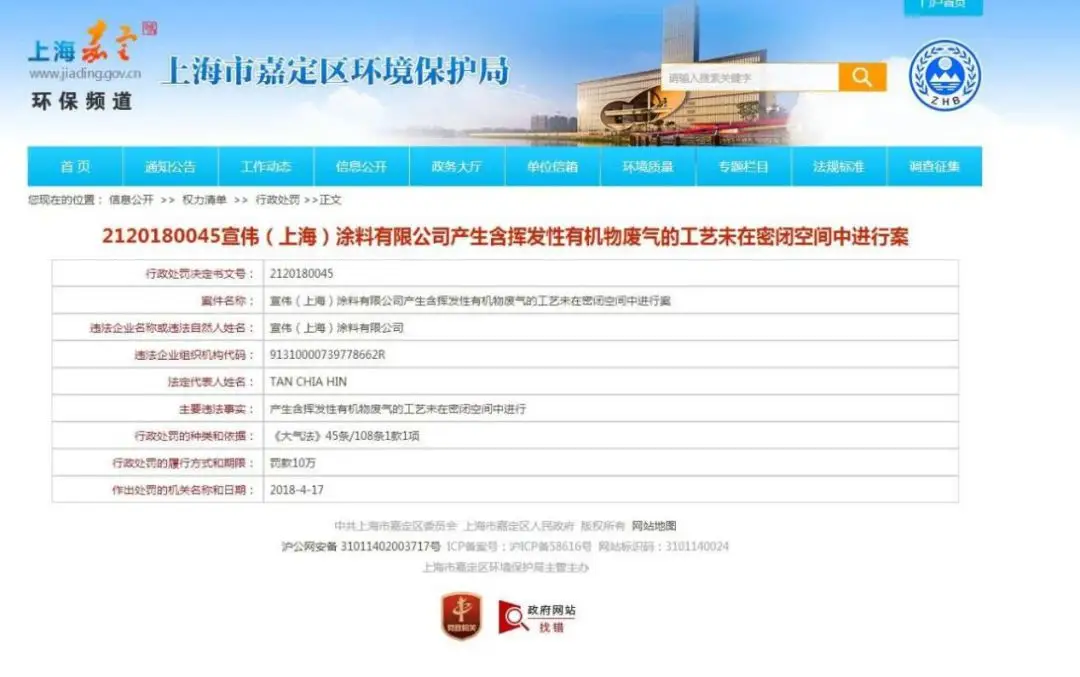
Task: Open the 调查征集 navigation tab
Action: tap(935, 167)
